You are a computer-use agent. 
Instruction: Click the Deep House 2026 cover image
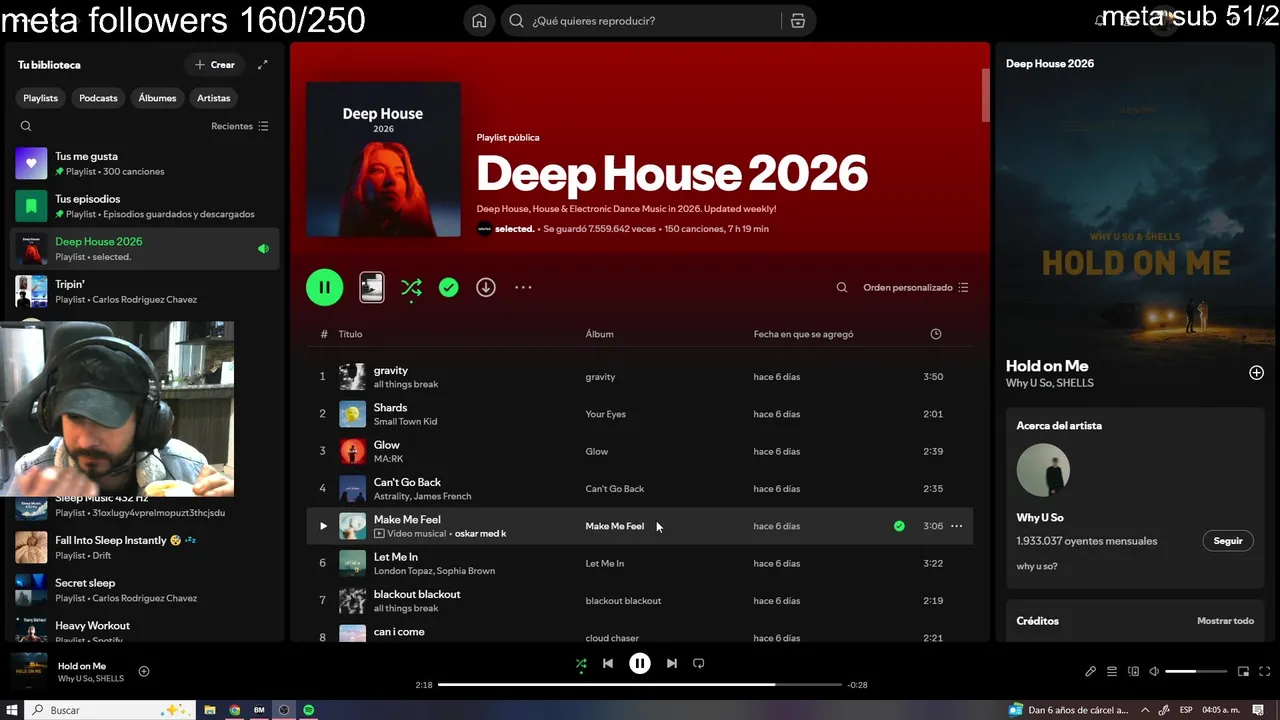point(383,159)
